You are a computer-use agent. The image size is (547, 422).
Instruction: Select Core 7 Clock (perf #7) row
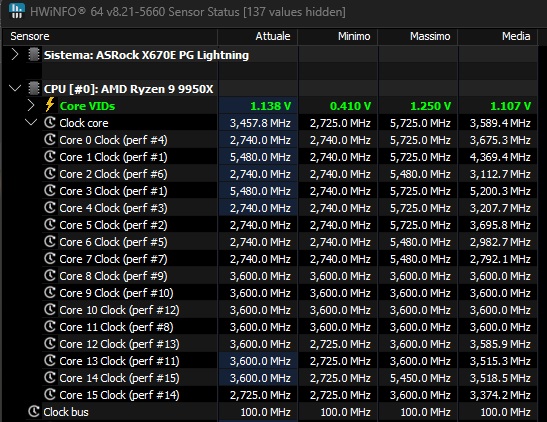point(113,259)
